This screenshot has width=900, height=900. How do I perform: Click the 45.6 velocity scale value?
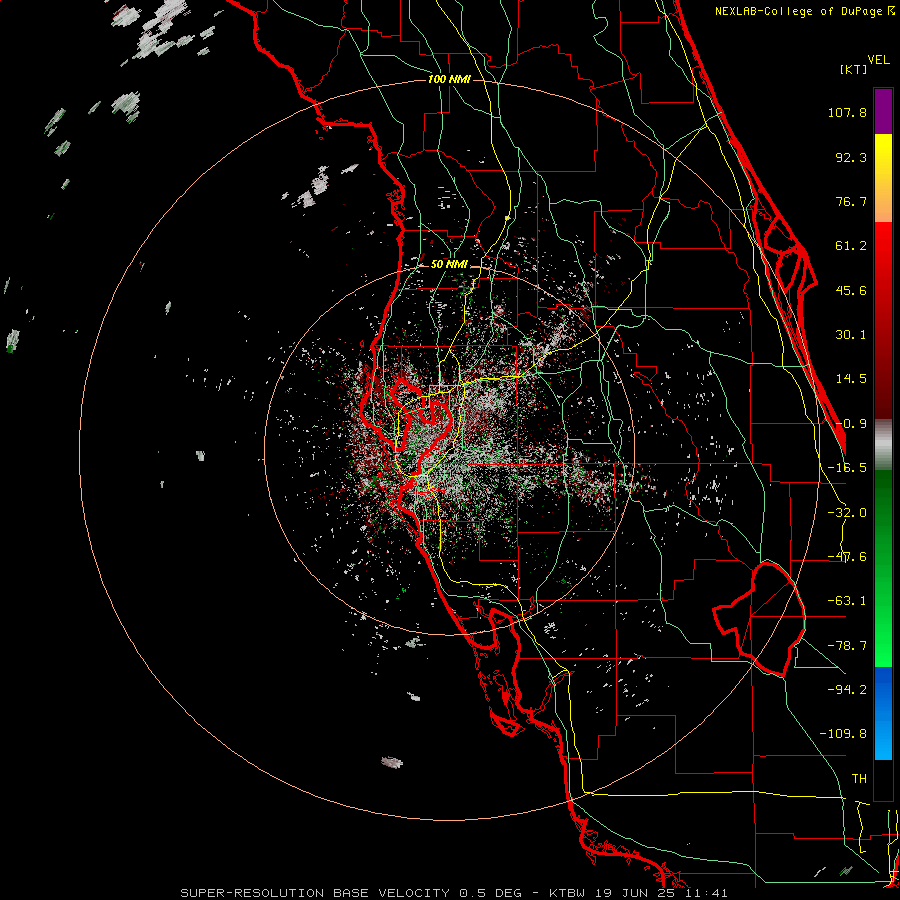click(851, 290)
